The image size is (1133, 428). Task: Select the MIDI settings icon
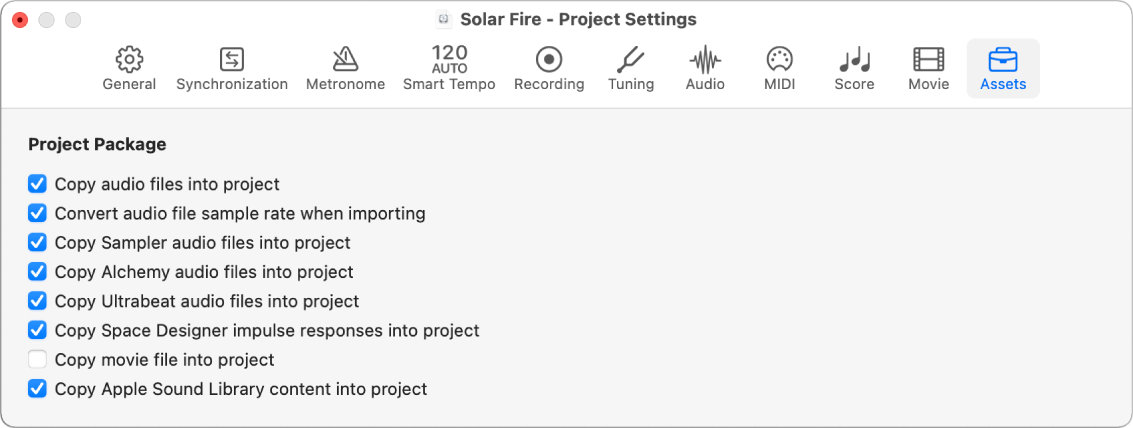click(x=779, y=60)
